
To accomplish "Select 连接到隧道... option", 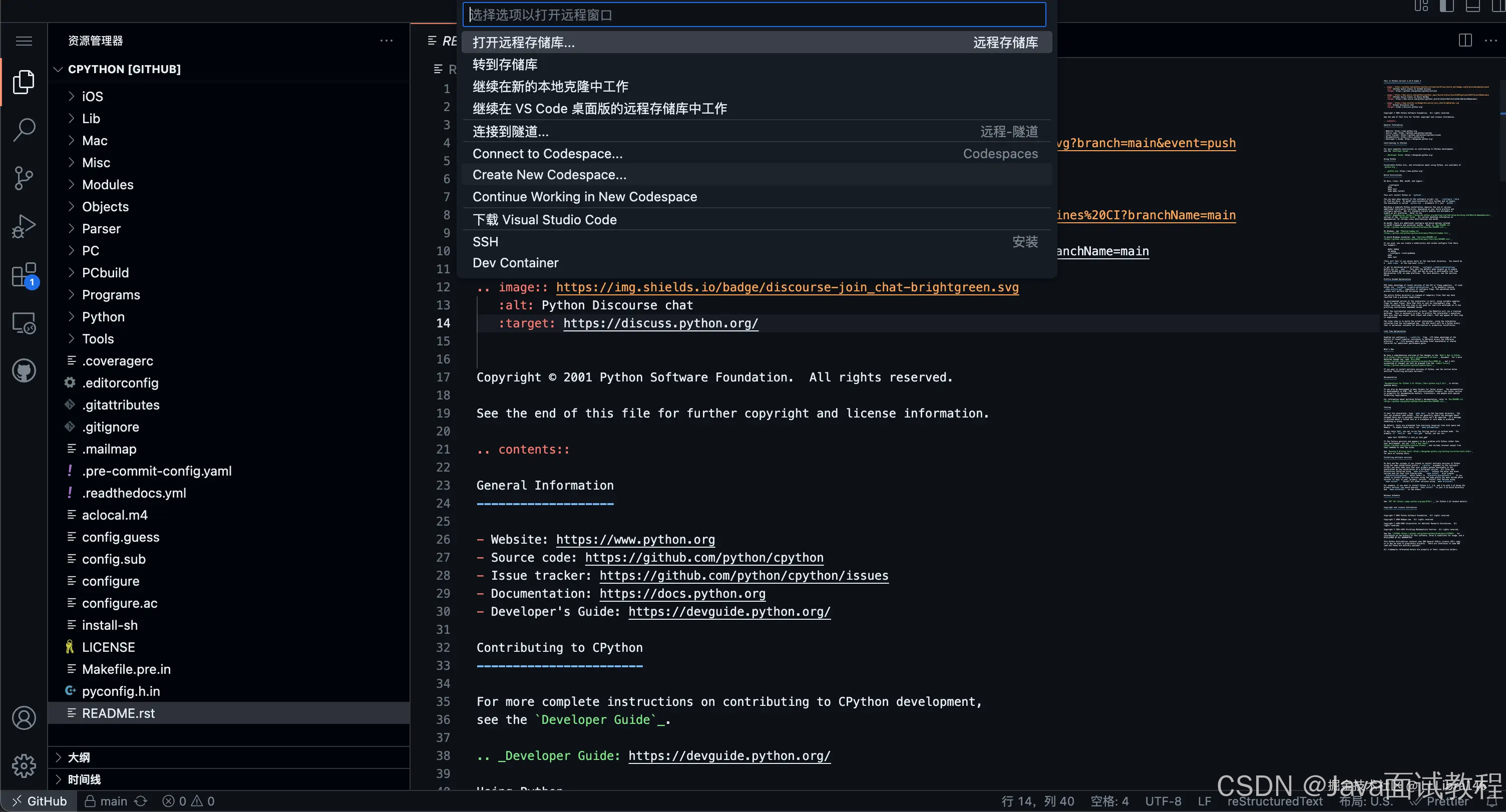I will (x=757, y=132).
